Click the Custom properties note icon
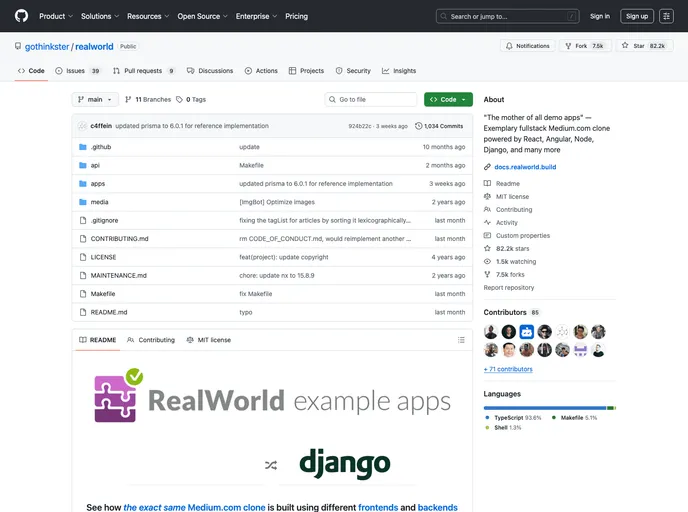Image resolution: width=688 pixels, height=512 pixels. 487,236
